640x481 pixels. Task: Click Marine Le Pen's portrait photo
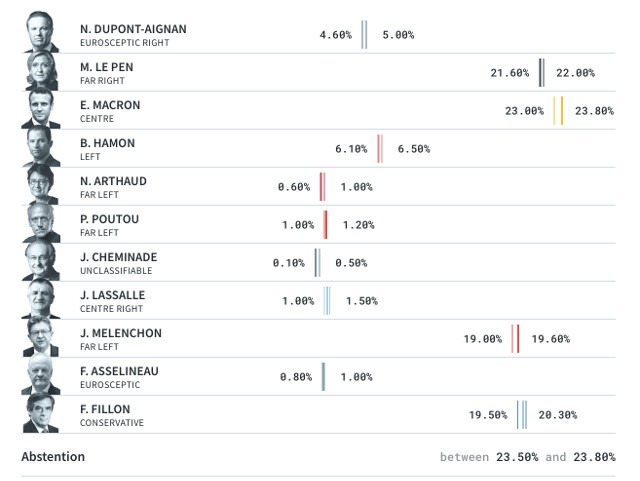41,72
